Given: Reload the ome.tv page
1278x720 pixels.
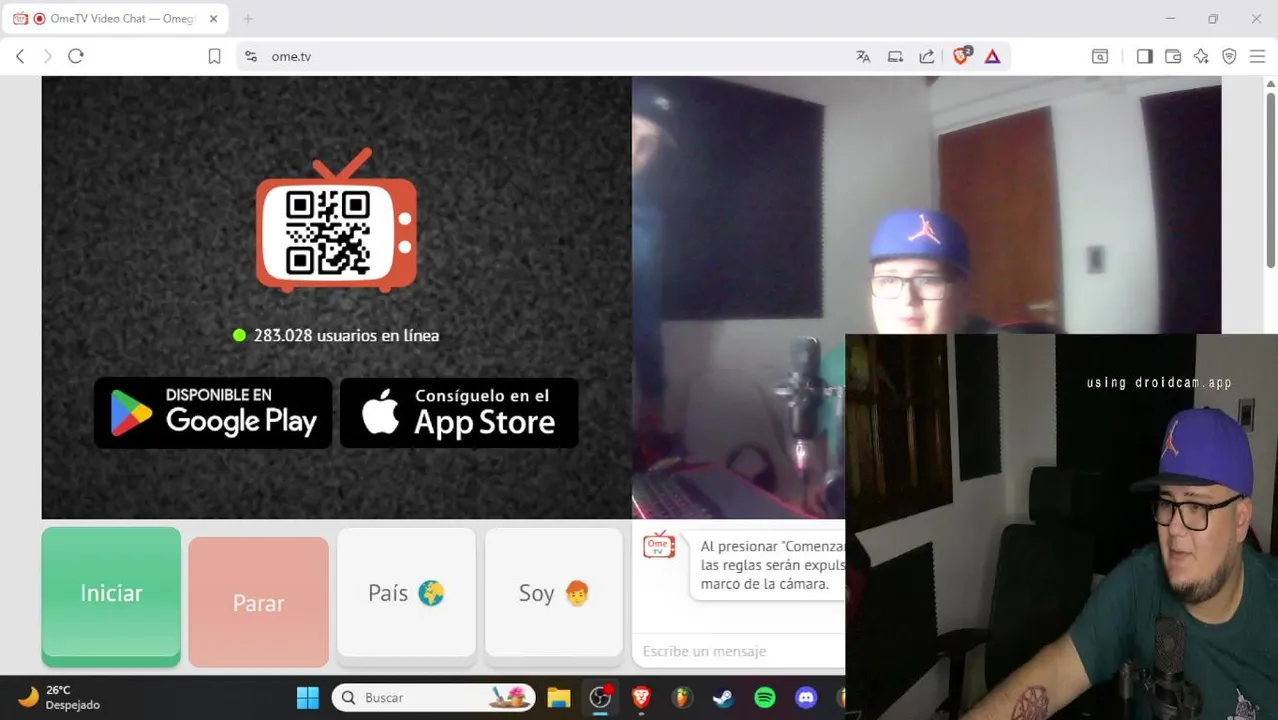Looking at the screenshot, I should pyautogui.click(x=76, y=57).
